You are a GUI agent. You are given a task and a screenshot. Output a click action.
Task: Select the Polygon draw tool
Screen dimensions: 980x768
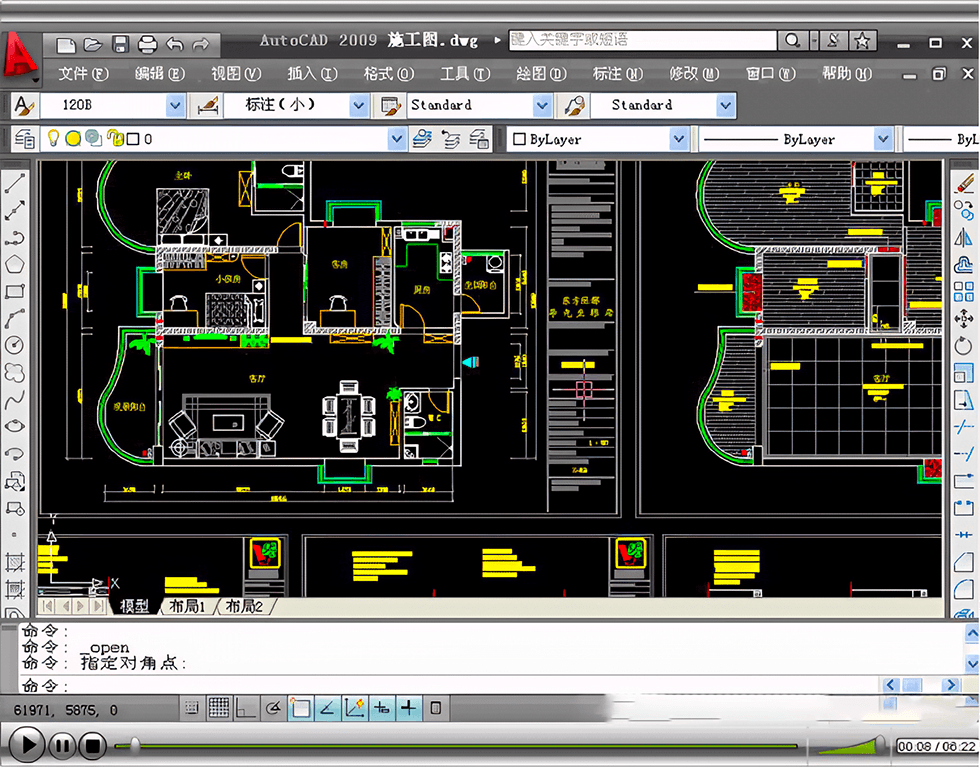pyautogui.click(x=15, y=265)
